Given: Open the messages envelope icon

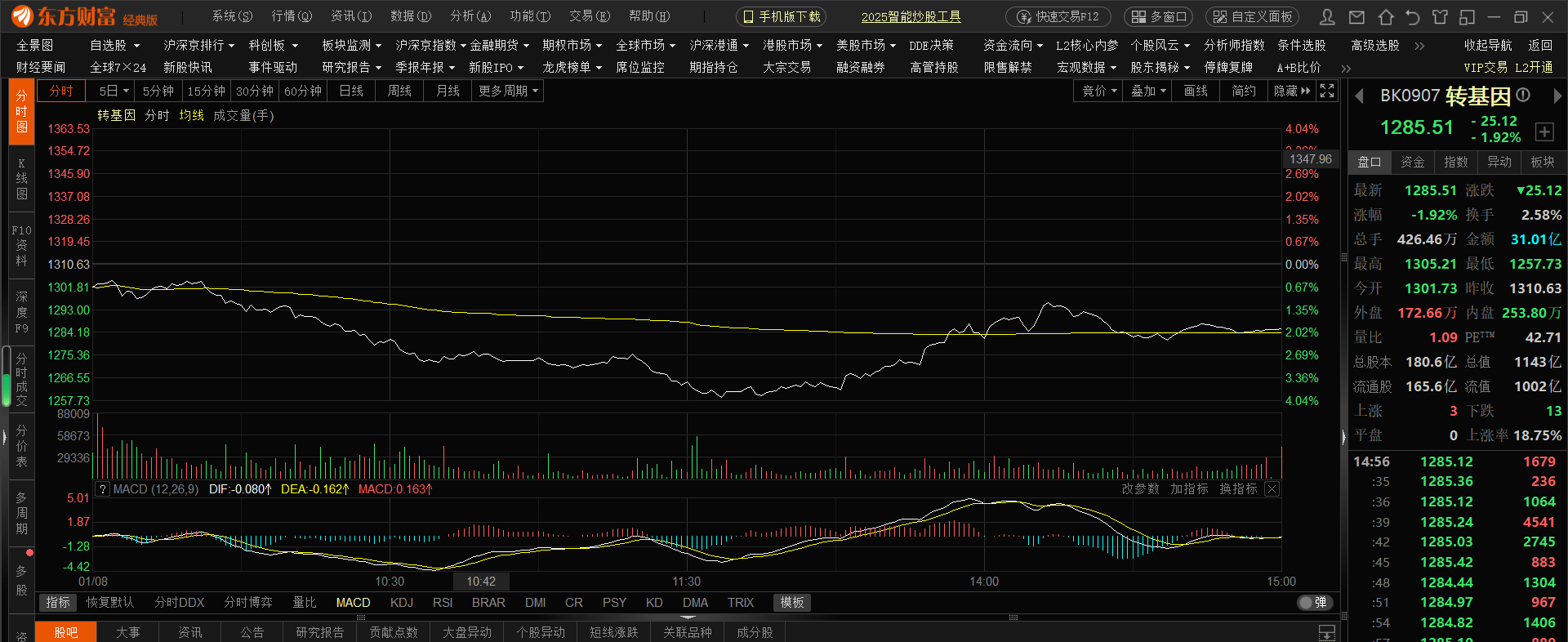Looking at the screenshot, I should 1356,17.
